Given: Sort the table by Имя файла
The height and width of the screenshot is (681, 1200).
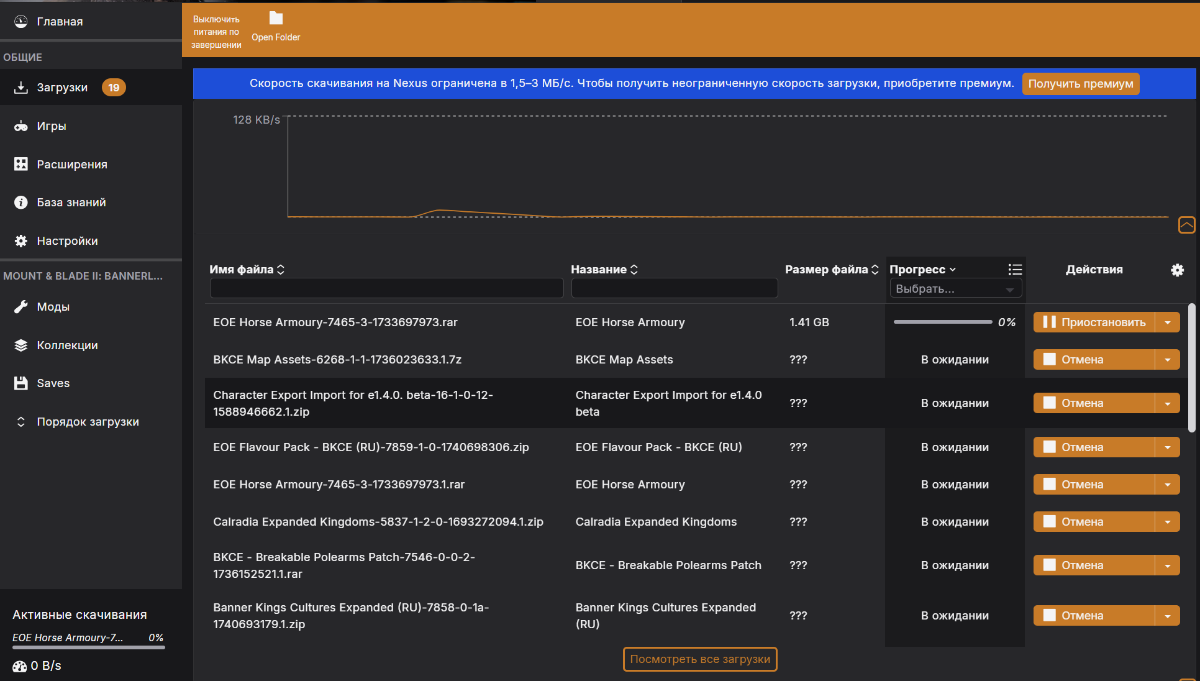Looking at the screenshot, I should (x=247, y=269).
